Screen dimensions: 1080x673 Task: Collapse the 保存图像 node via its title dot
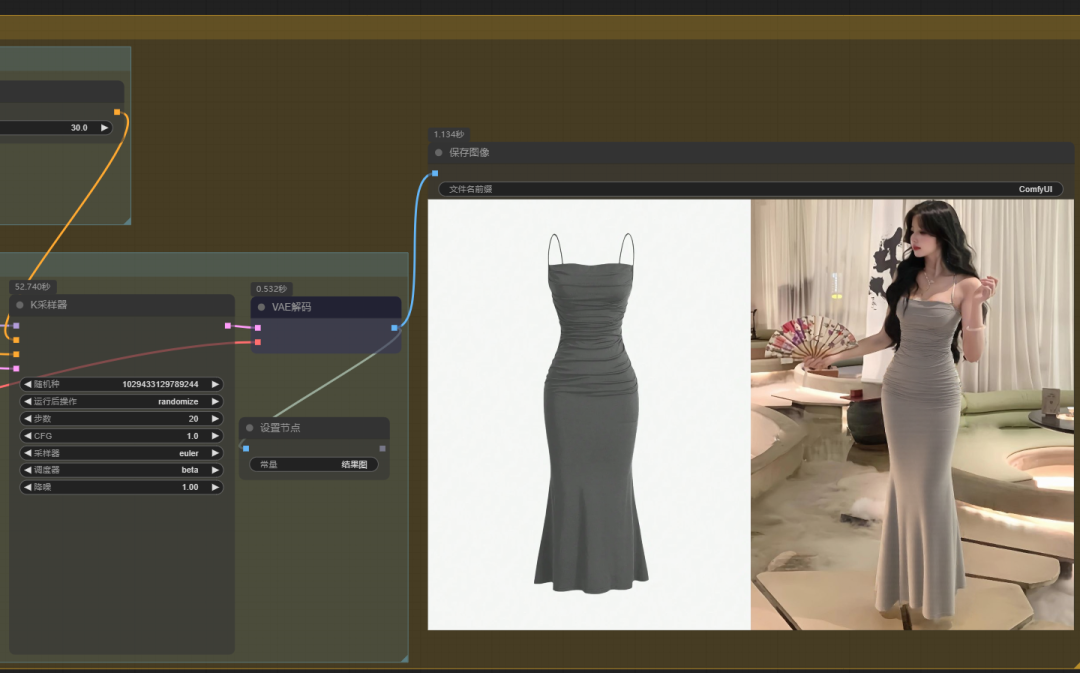point(437,152)
